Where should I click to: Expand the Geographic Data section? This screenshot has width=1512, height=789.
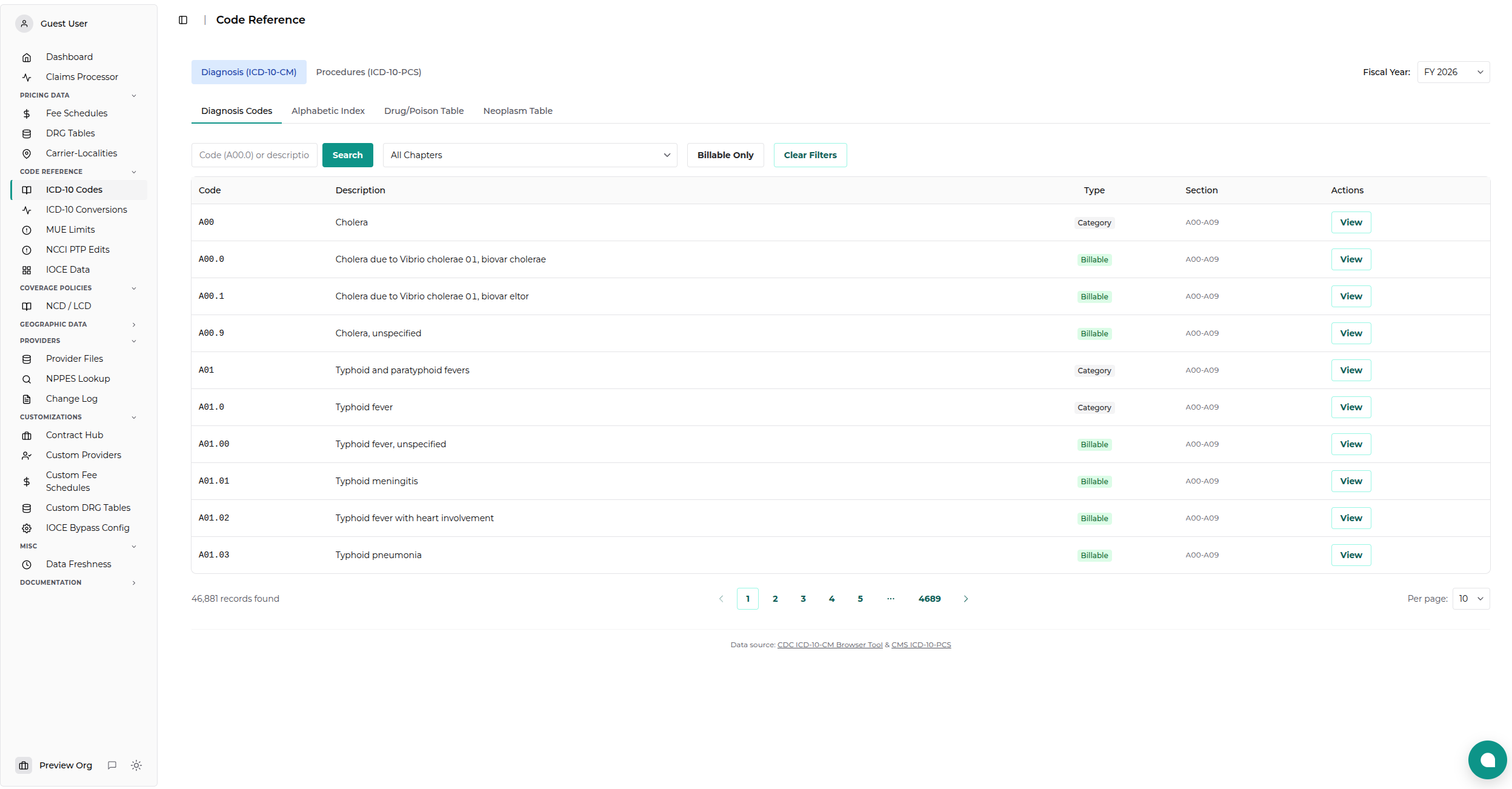(78, 324)
